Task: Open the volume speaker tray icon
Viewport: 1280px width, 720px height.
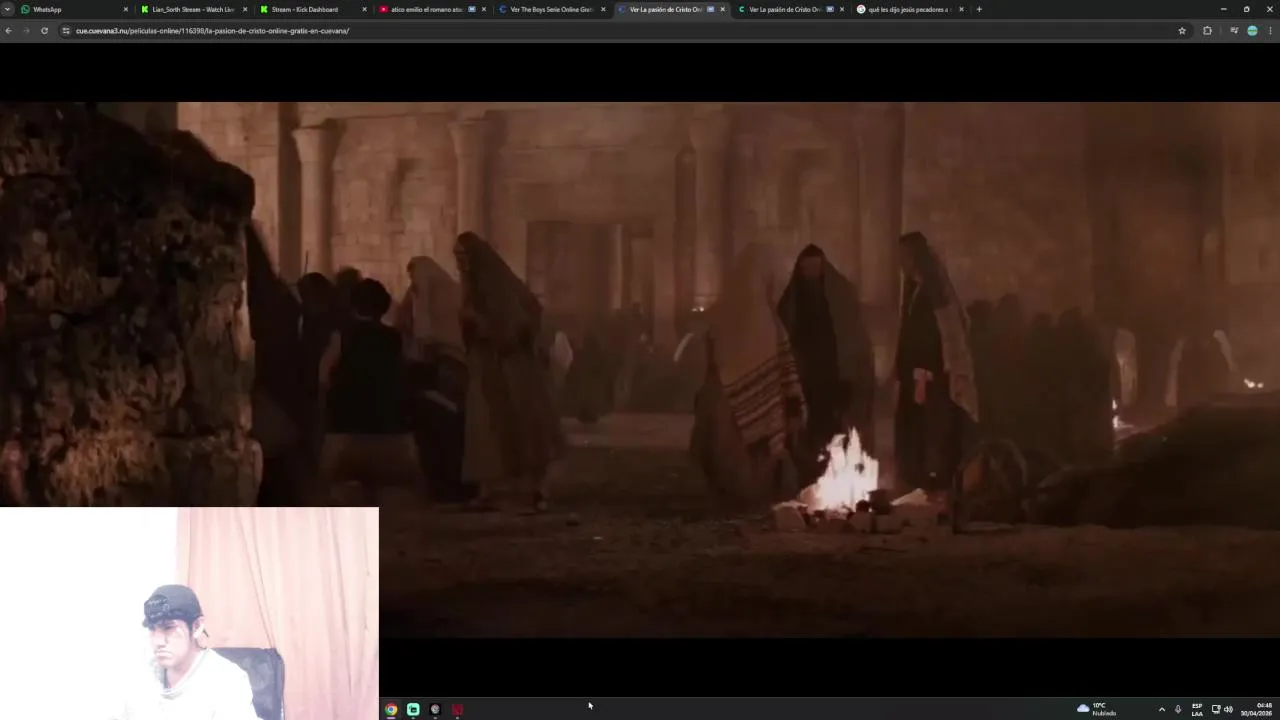Action: [x=1228, y=709]
